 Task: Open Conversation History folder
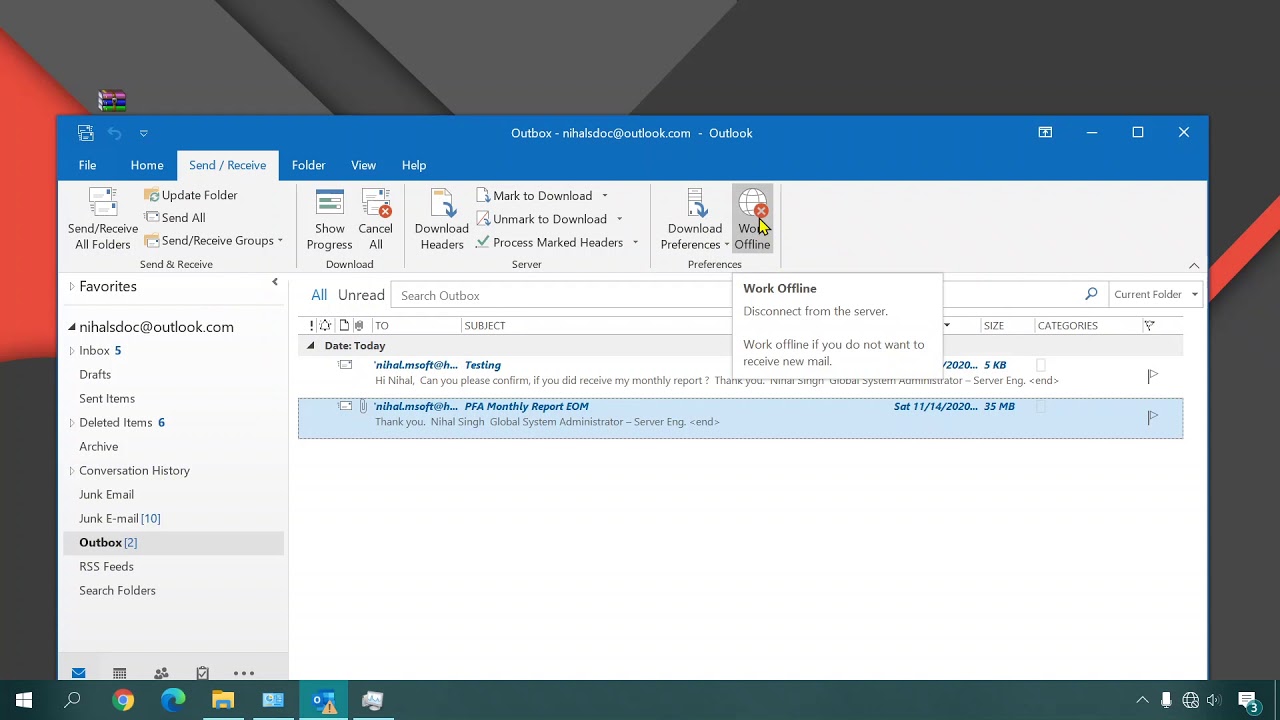tap(134, 470)
